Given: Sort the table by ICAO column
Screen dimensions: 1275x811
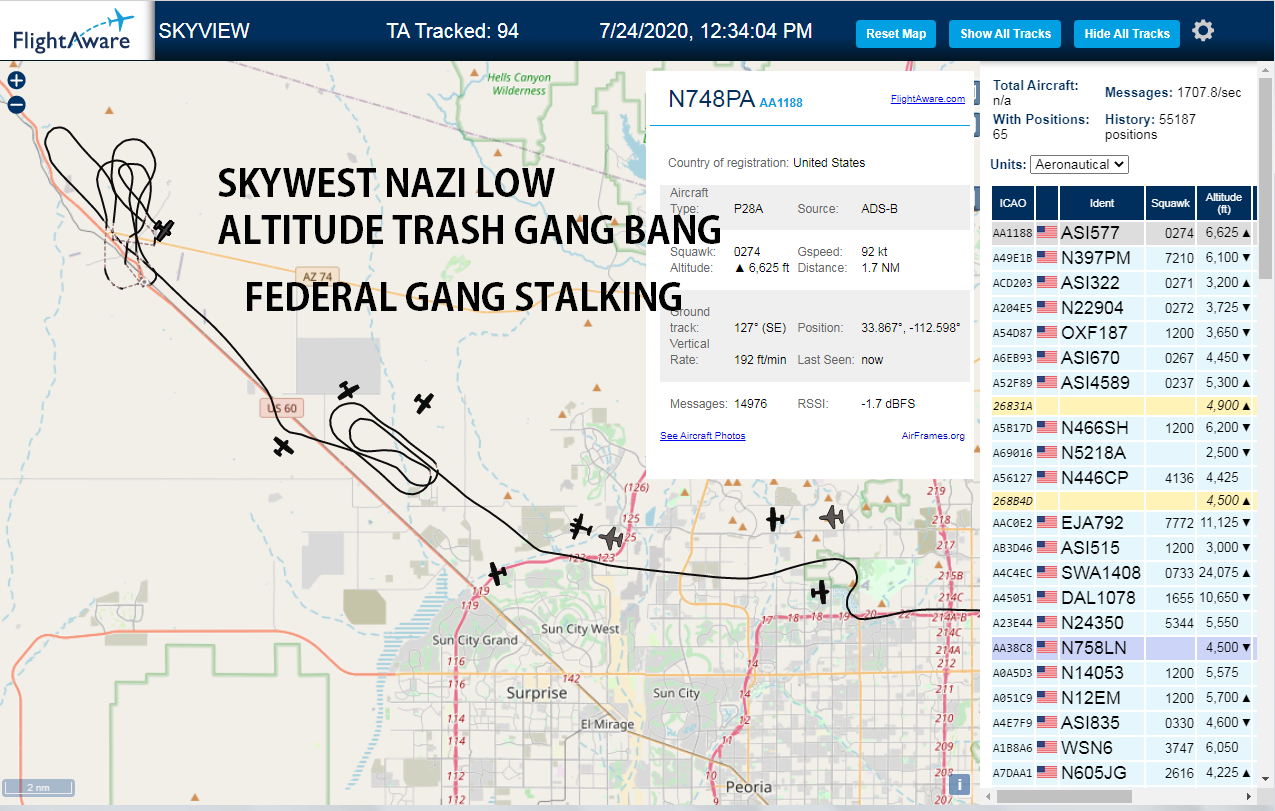Looking at the screenshot, I should pos(1012,203).
